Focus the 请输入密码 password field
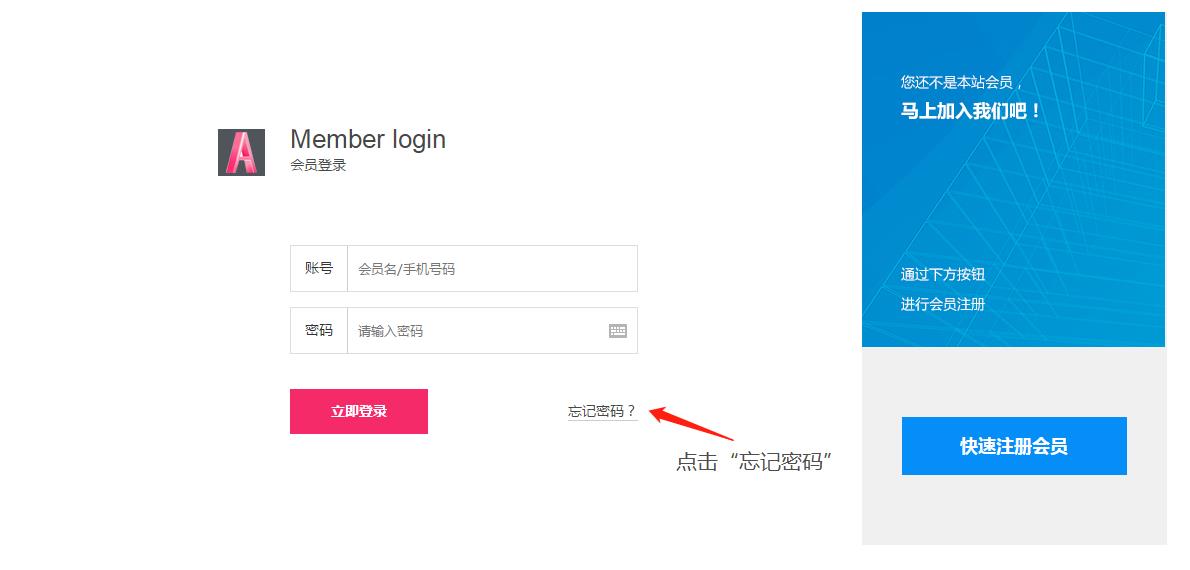Viewport: 1190px width, 570px height. (x=493, y=331)
